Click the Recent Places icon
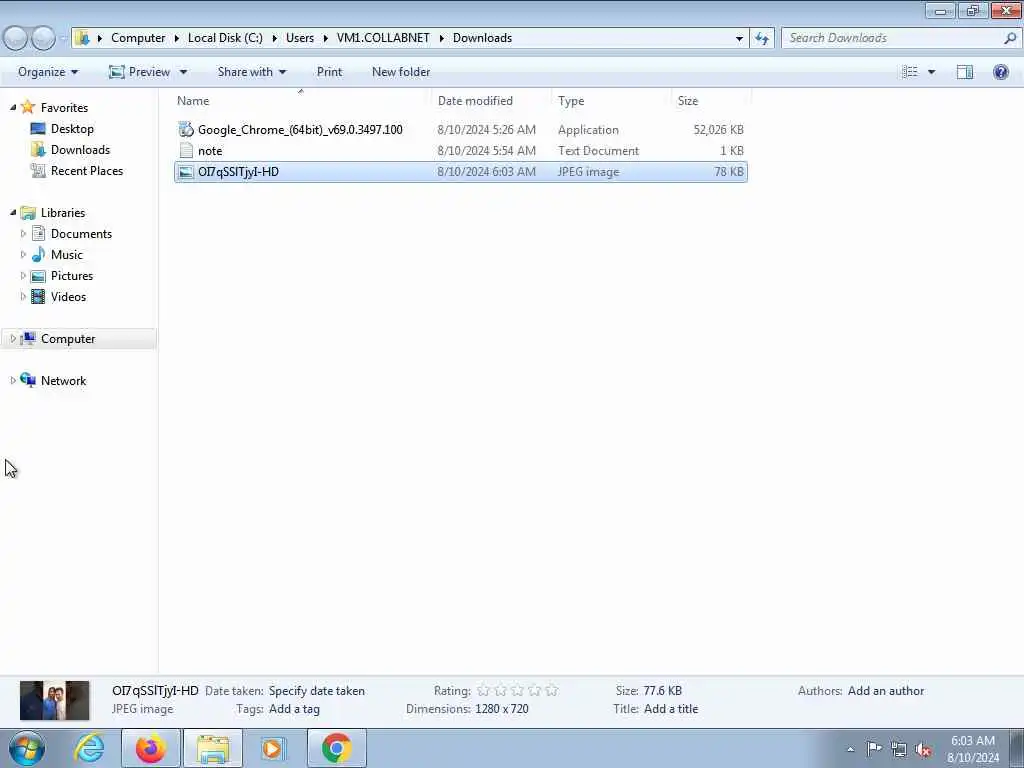Viewport: 1024px width, 768px height. click(x=38, y=170)
